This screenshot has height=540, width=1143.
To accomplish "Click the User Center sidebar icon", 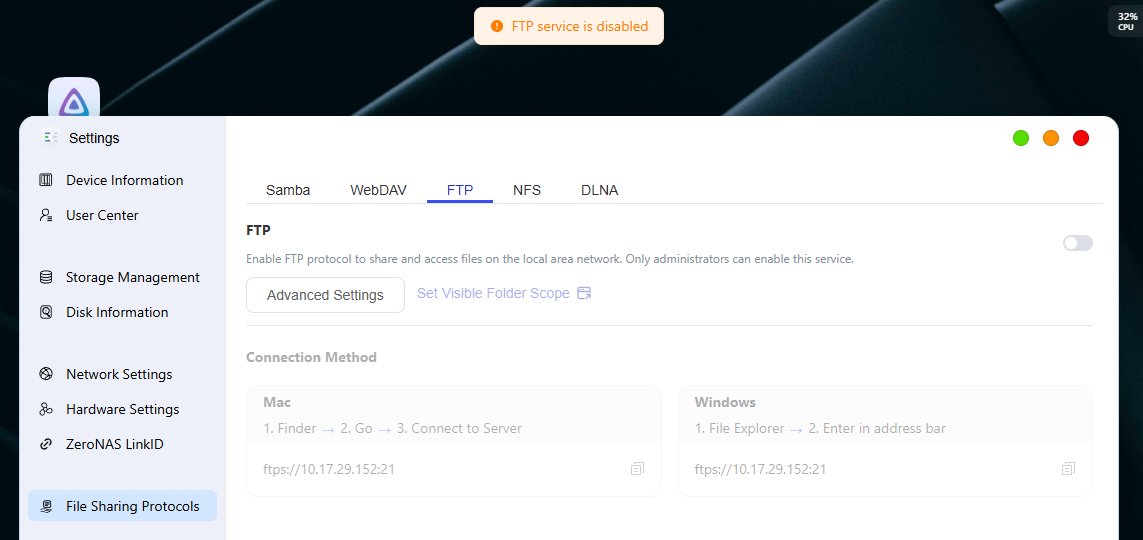I will (x=46, y=215).
